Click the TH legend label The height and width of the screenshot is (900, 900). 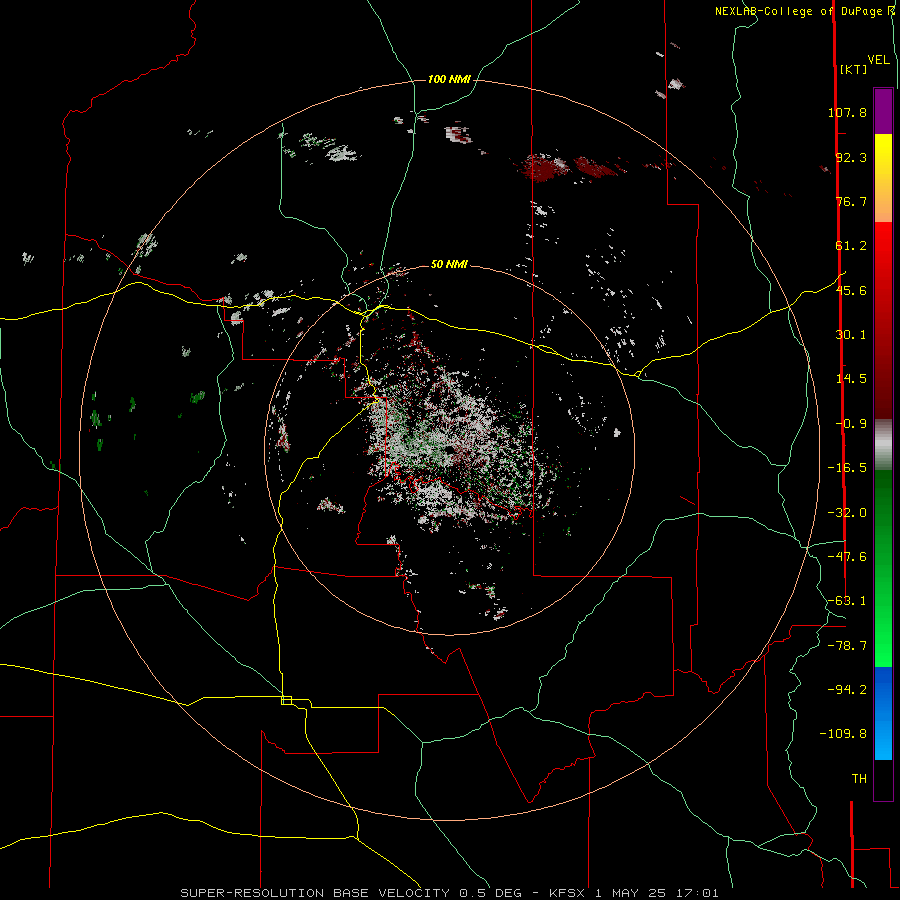(x=859, y=779)
